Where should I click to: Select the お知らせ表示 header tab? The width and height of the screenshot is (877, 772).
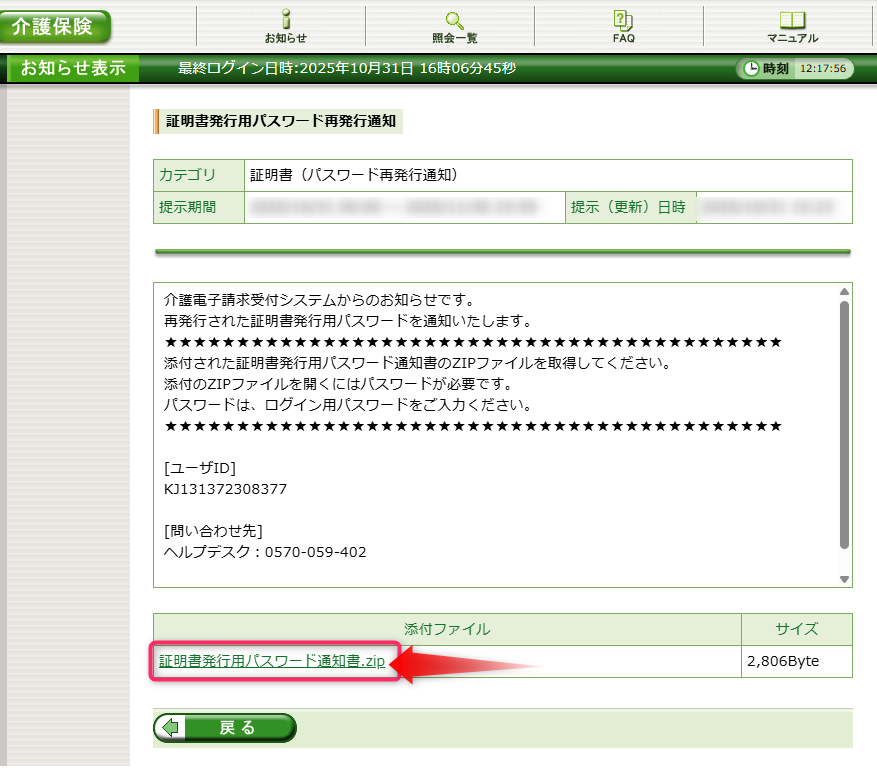pyautogui.click(x=72, y=69)
